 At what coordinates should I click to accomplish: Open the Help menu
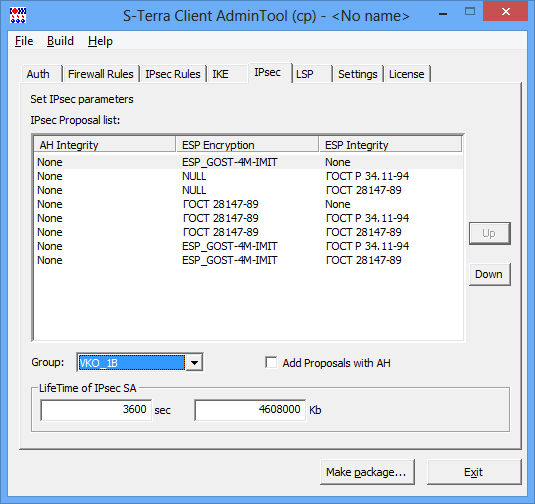point(100,41)
